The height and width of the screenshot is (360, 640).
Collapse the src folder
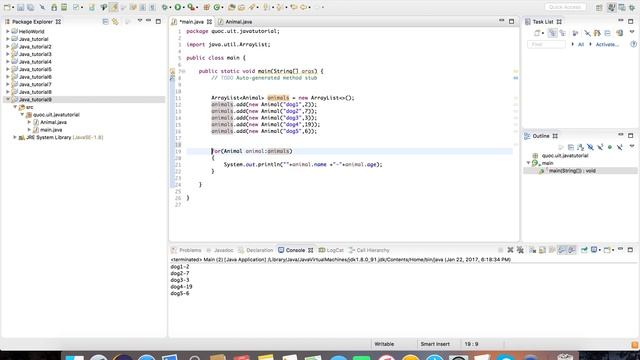click(15, 107)
